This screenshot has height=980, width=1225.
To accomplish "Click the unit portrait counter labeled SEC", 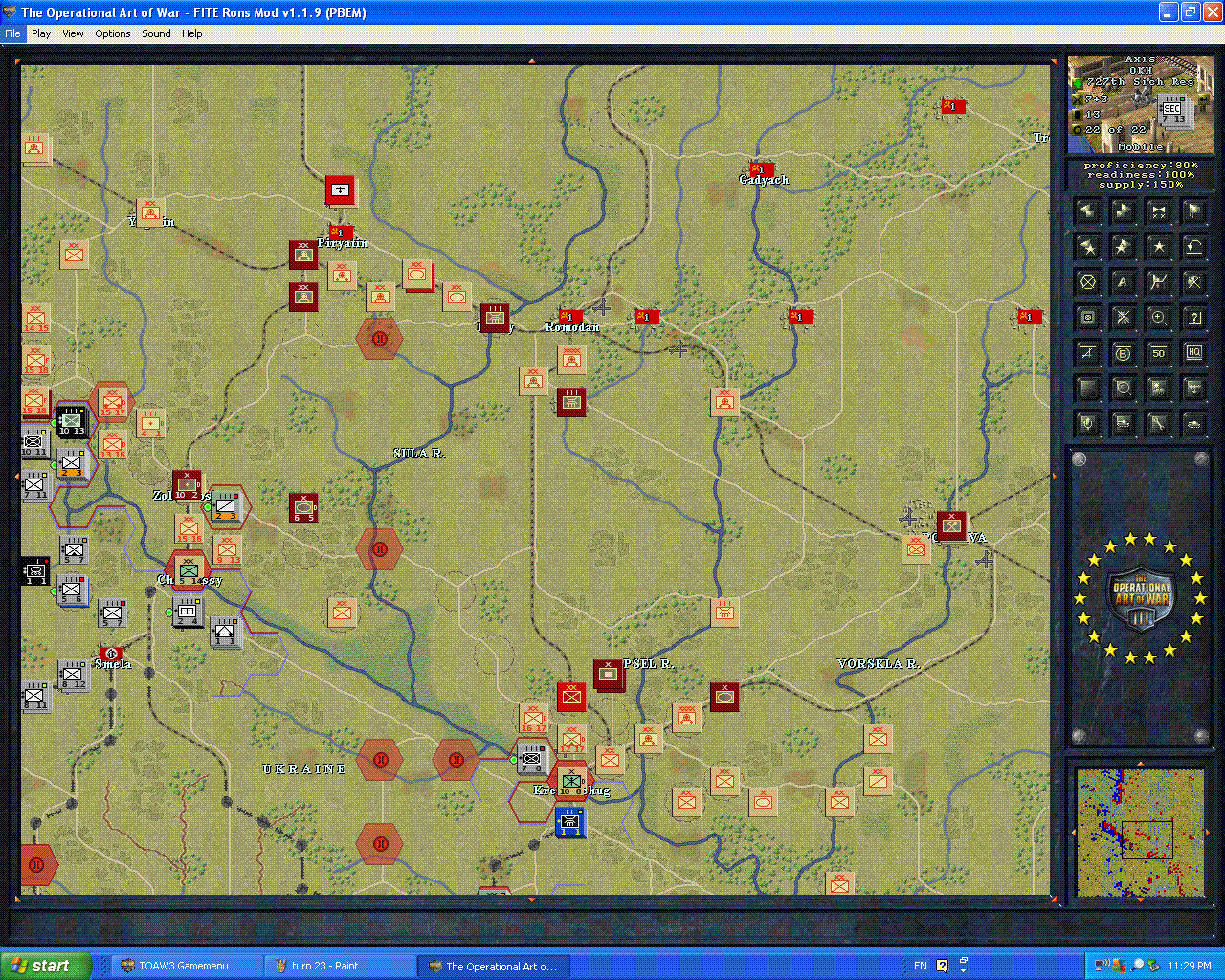I will 1171,113.
